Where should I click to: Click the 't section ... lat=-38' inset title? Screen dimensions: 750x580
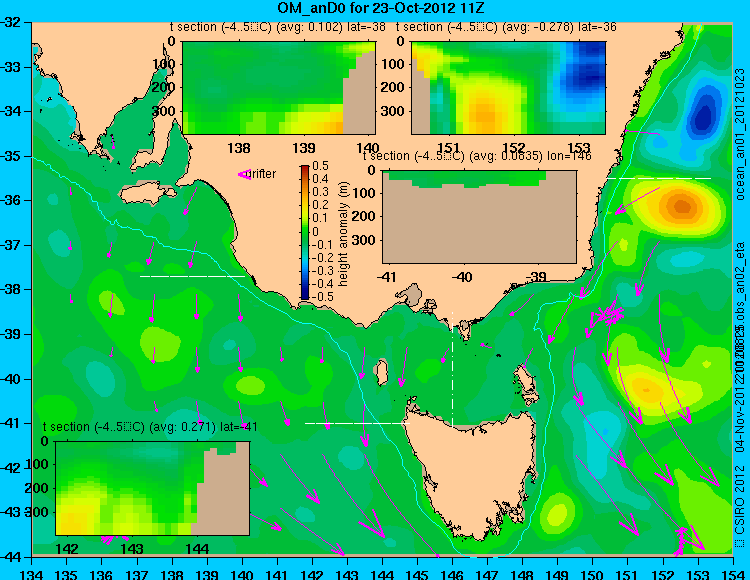278,27
